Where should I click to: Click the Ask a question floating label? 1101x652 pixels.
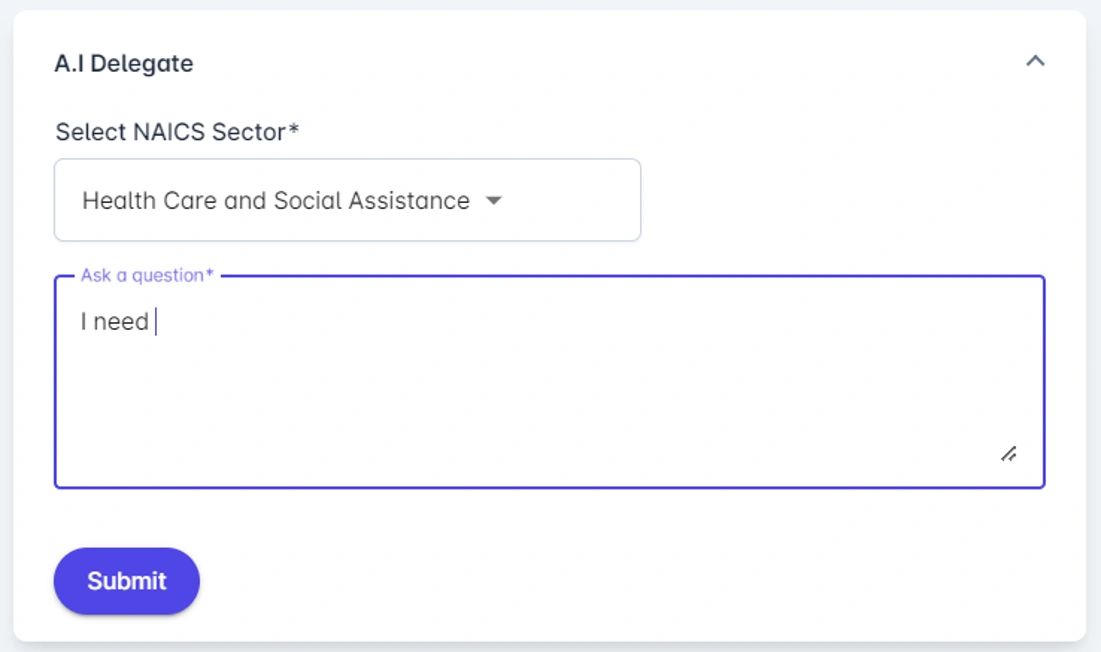(x=147, y=275)
